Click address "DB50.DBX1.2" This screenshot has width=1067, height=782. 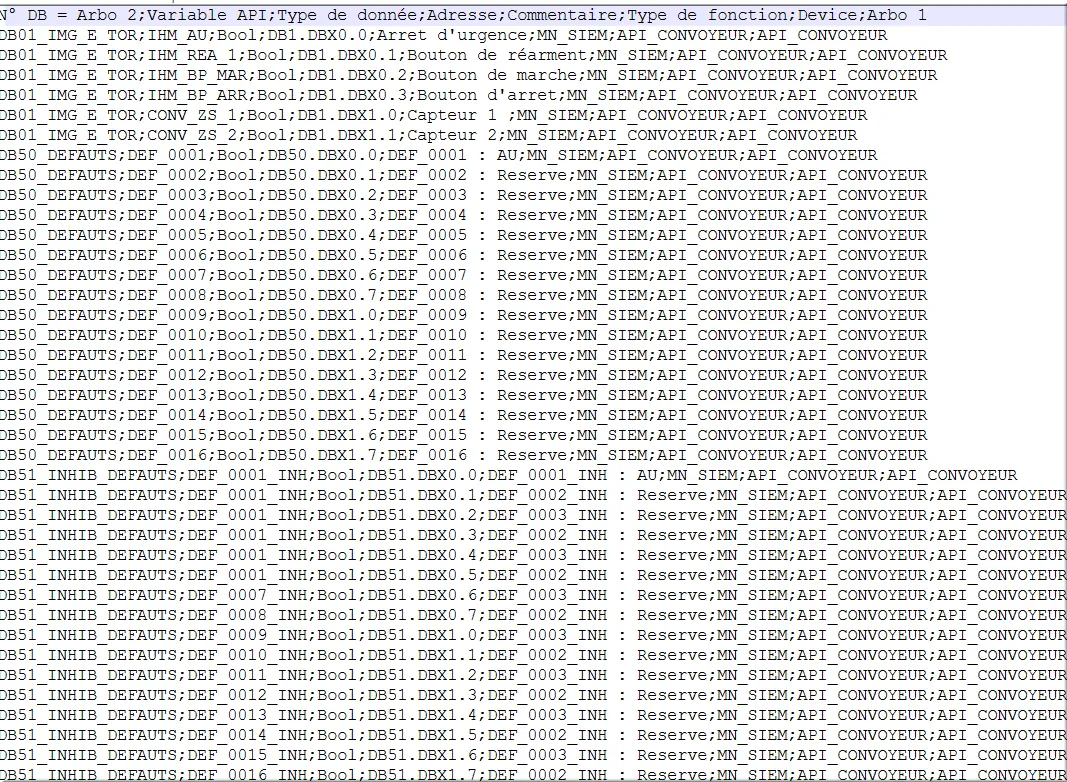(x=322, y=355)
